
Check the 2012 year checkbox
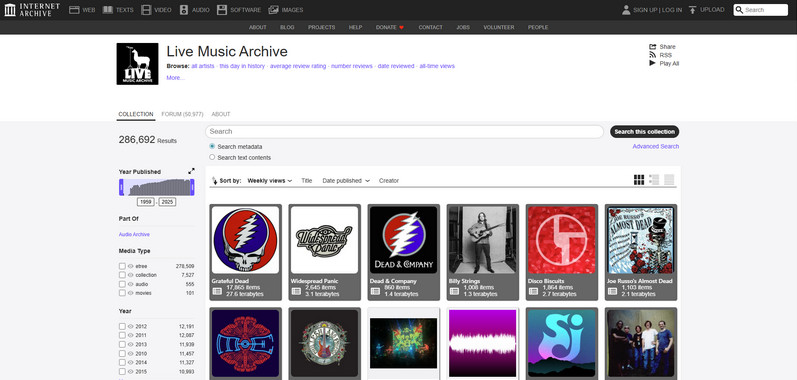click(x=122, y=327)
